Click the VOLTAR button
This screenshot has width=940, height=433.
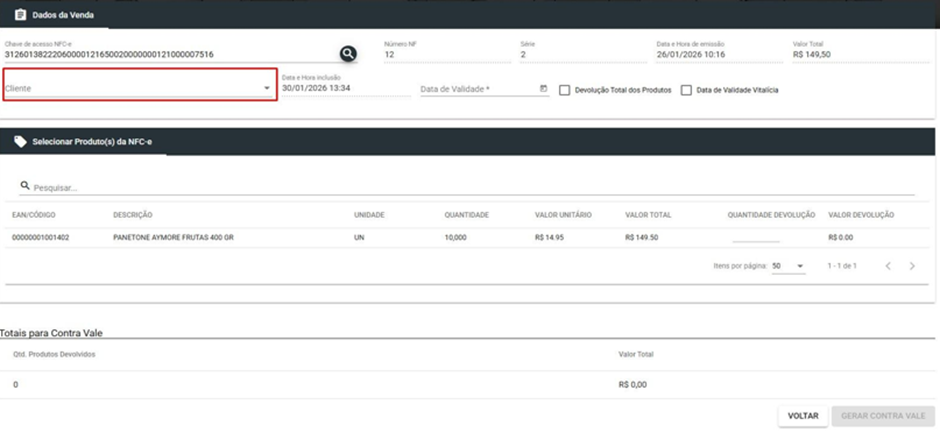point(803,416)
